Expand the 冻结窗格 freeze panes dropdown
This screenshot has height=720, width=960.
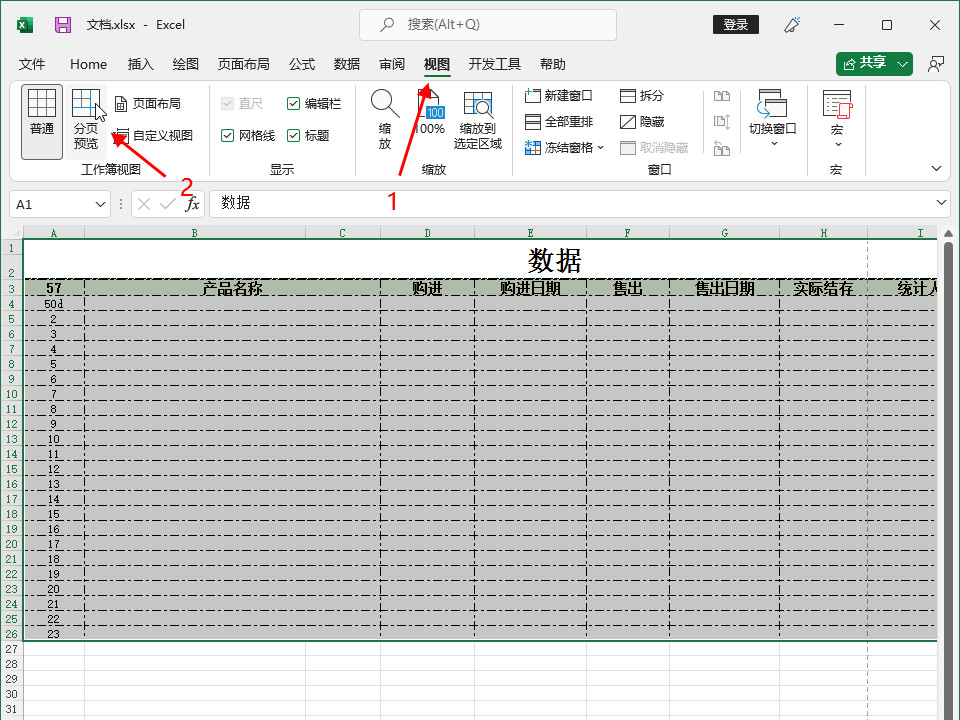click(x=565, y=148)
